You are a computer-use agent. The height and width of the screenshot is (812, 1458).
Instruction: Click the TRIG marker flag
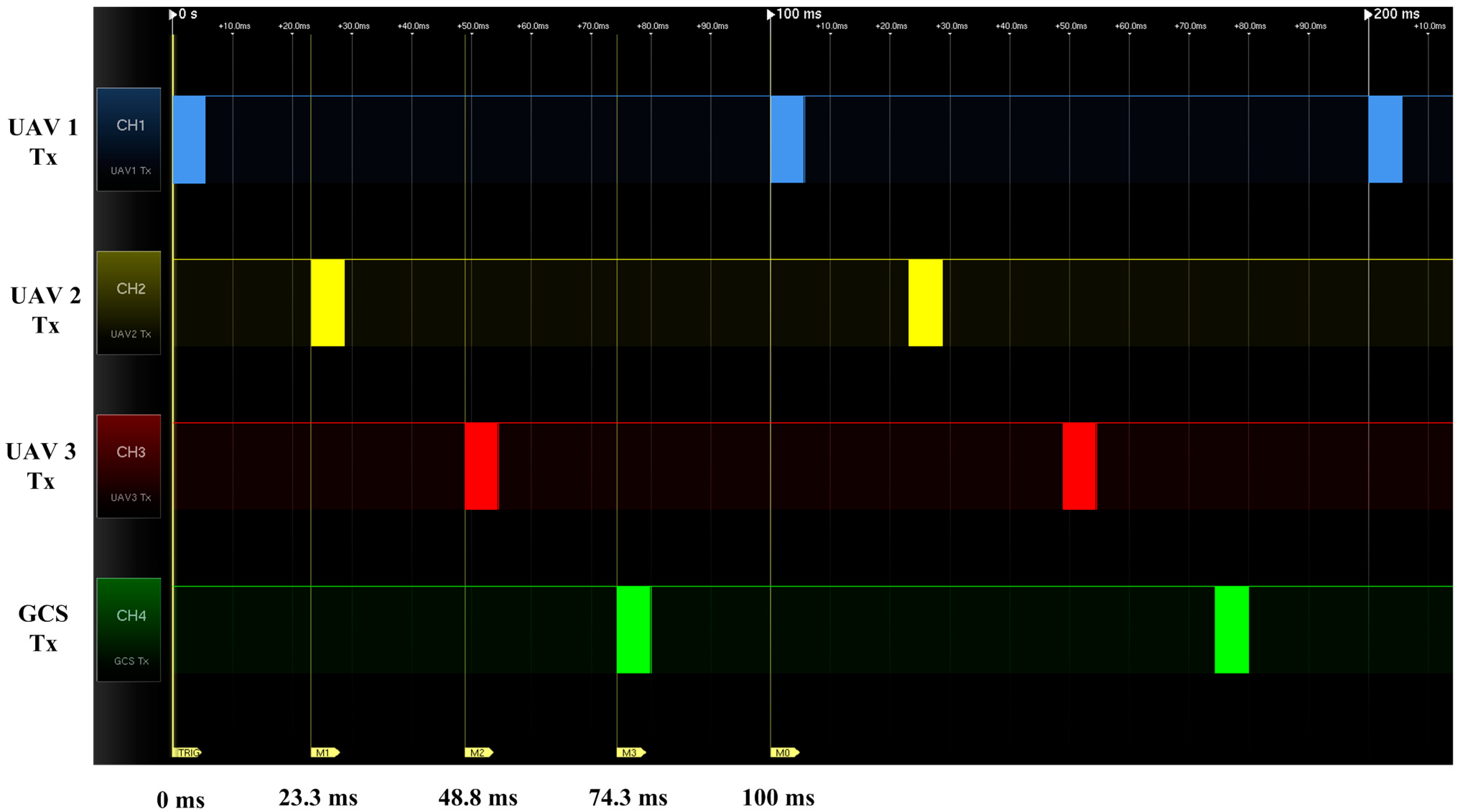tap(187, 752)
